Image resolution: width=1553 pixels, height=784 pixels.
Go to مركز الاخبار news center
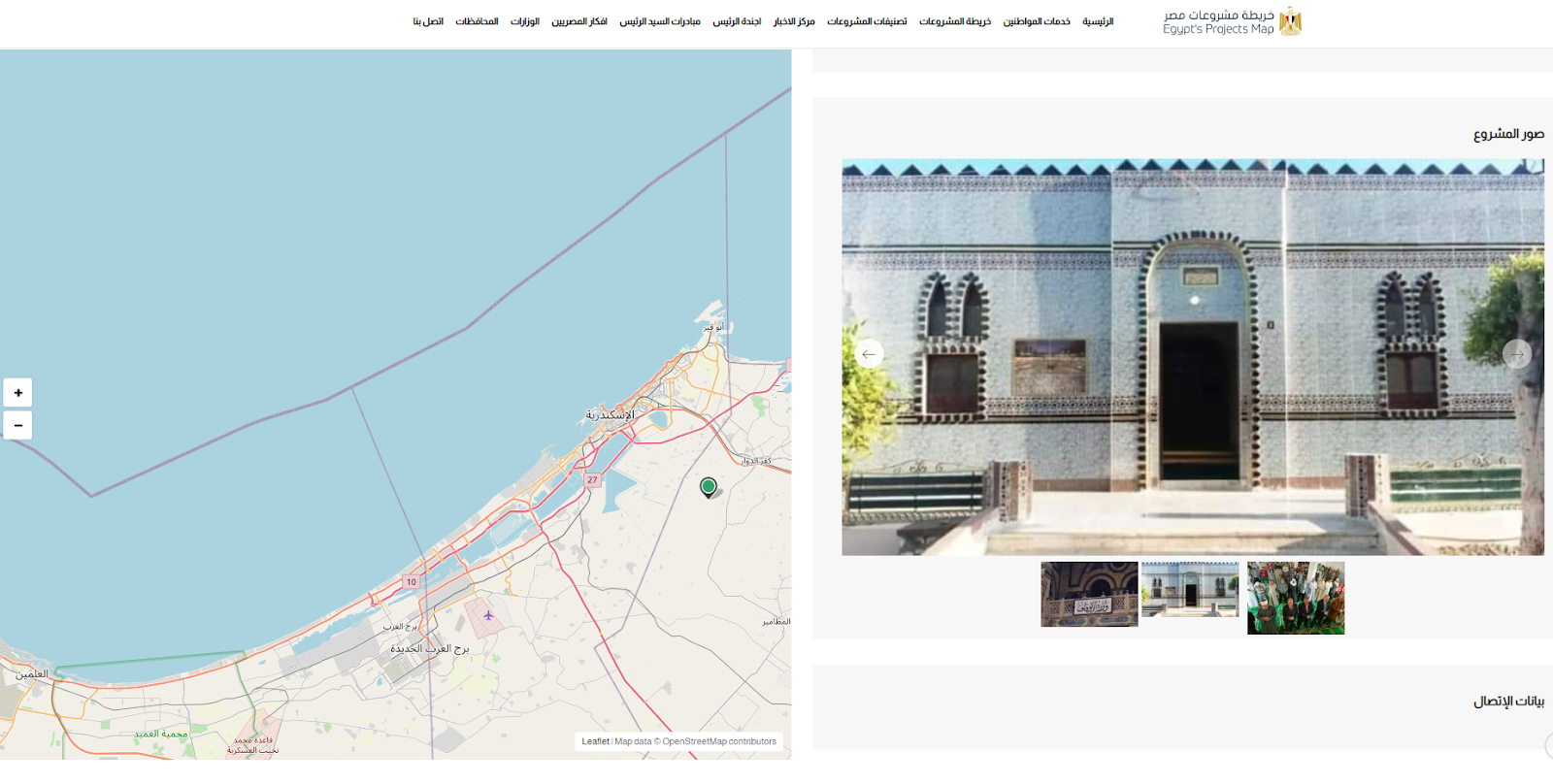[x=794, y=21]
